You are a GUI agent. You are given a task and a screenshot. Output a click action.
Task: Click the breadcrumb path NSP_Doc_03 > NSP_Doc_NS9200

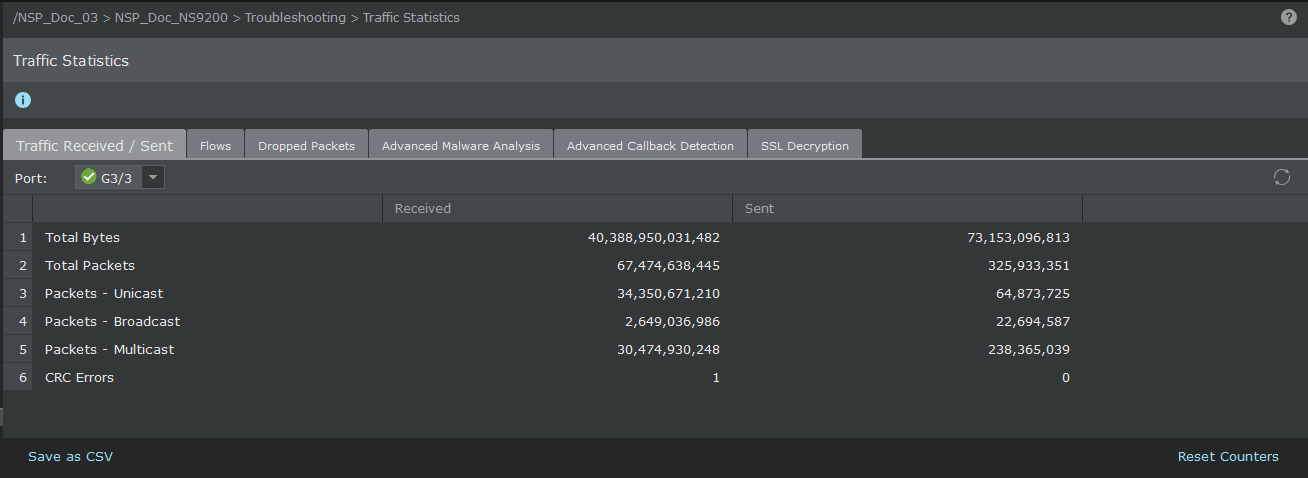[121, 18]
